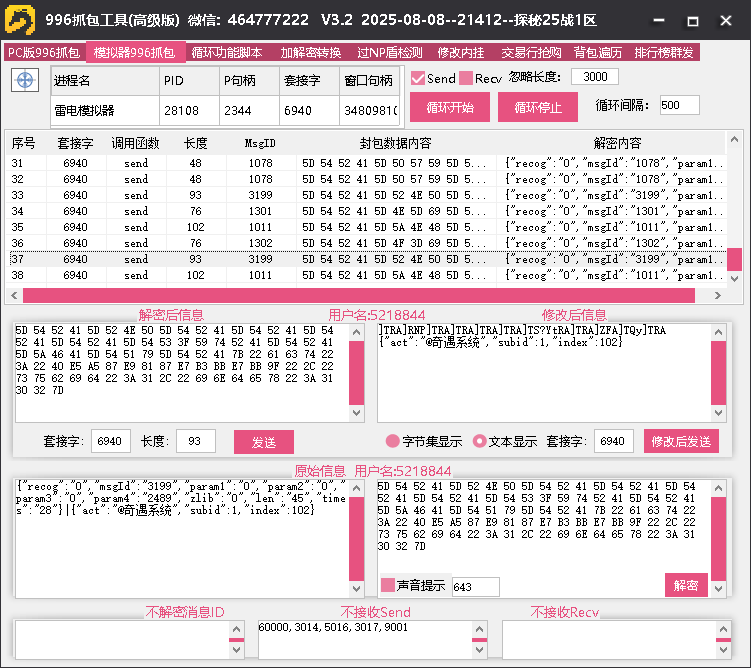Switch to the 循环功能脚本 tab
The image size is (751, 668).
click(227, 53)
